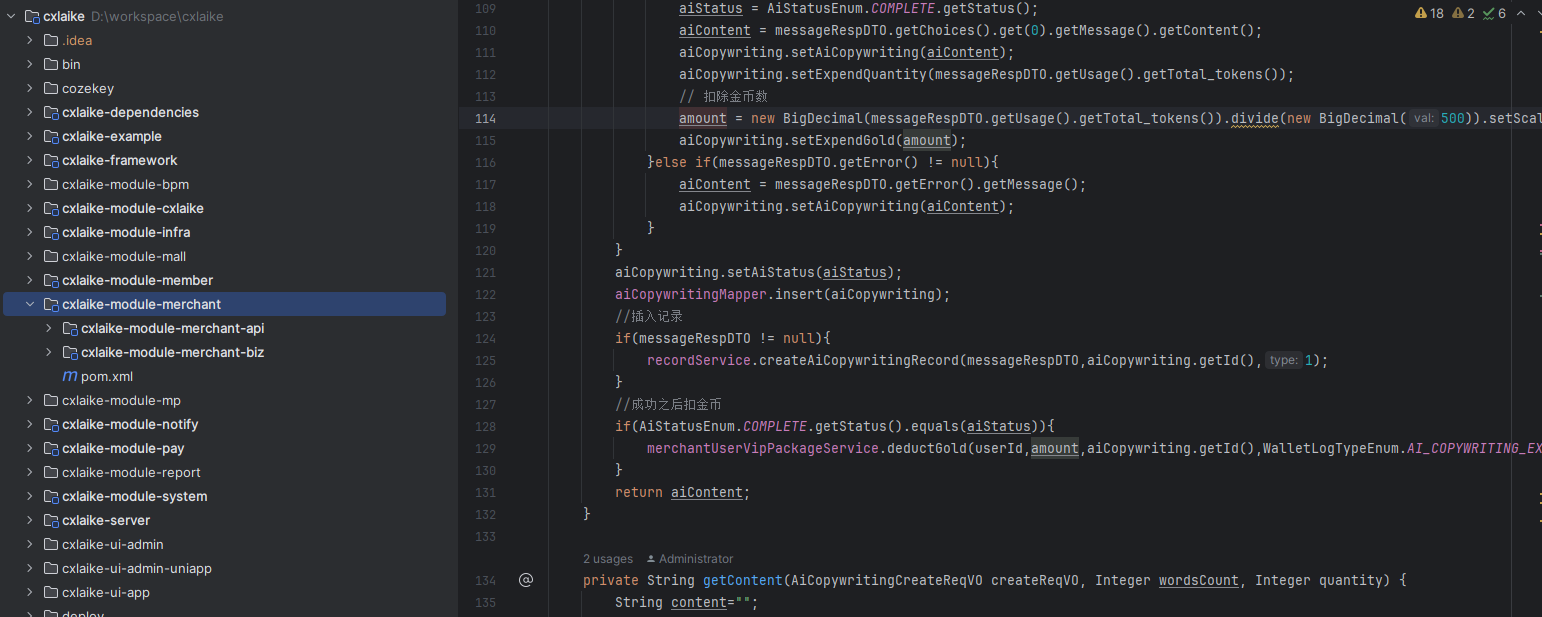Click the .idea folder icon

point(51,40)
